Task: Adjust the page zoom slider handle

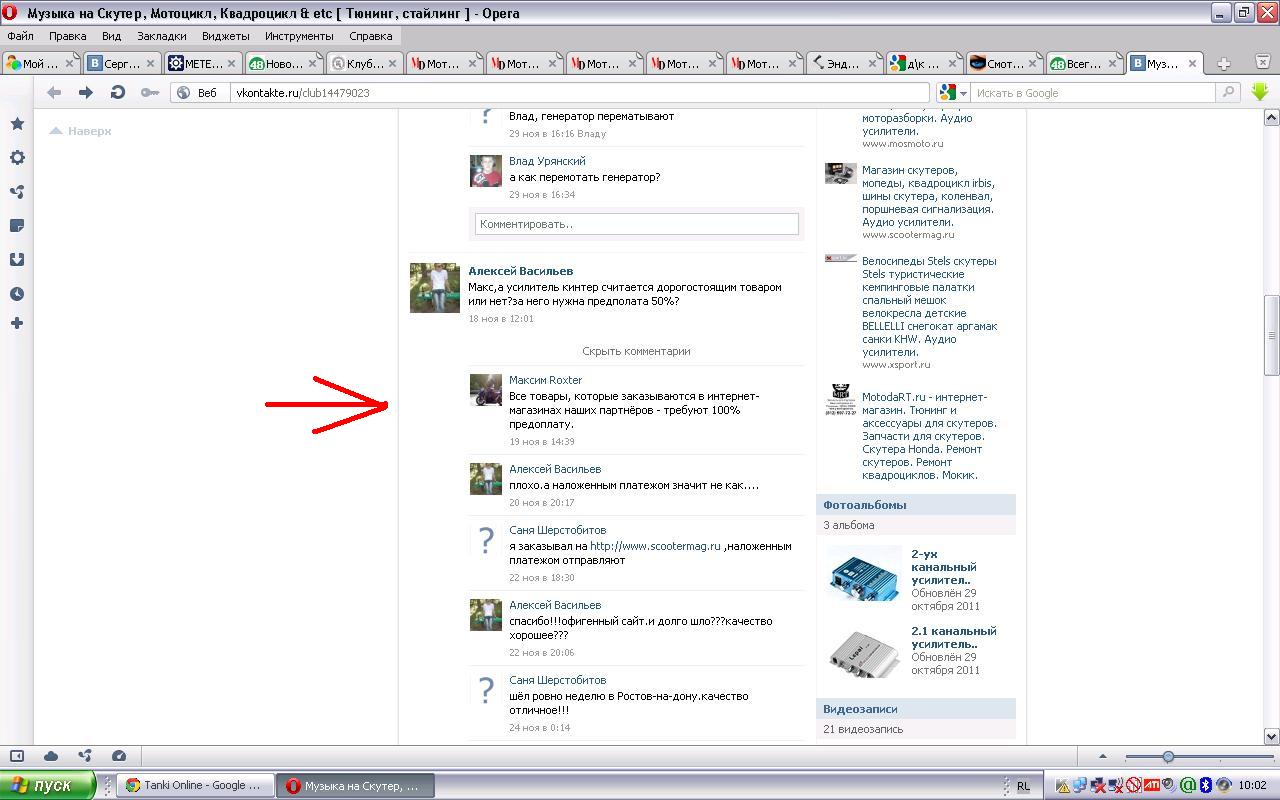Action: [1167, 757]
